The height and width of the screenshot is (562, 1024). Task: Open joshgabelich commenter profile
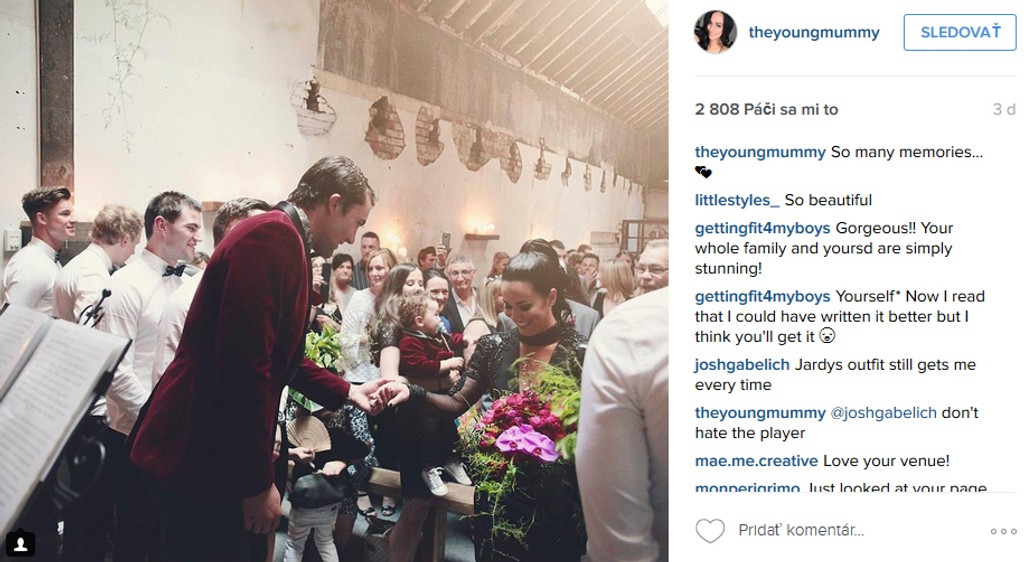point(742,364)
